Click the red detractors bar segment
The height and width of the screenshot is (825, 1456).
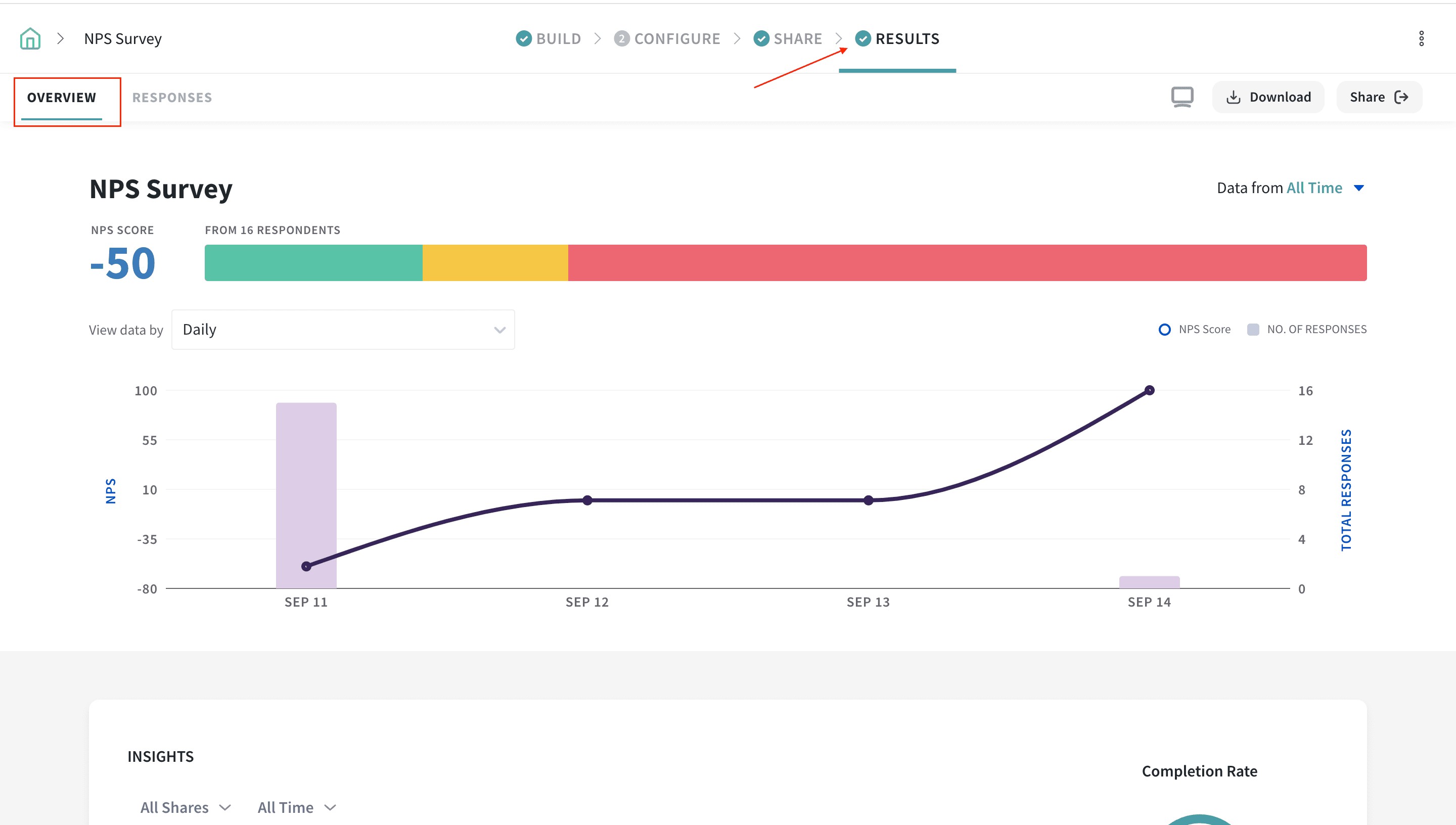(x=967, y=263)
